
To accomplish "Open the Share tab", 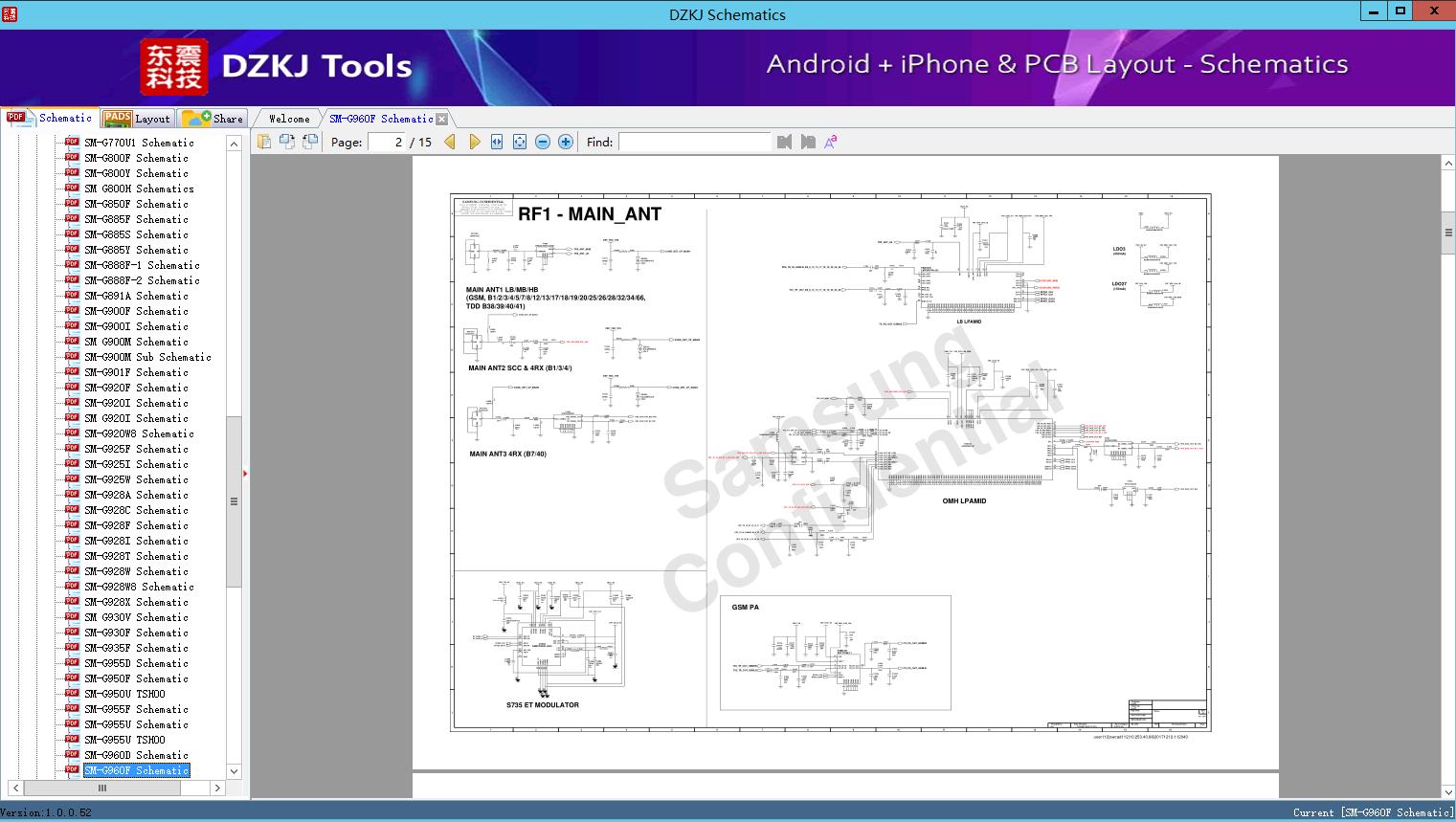I will [x=213, y=119].
